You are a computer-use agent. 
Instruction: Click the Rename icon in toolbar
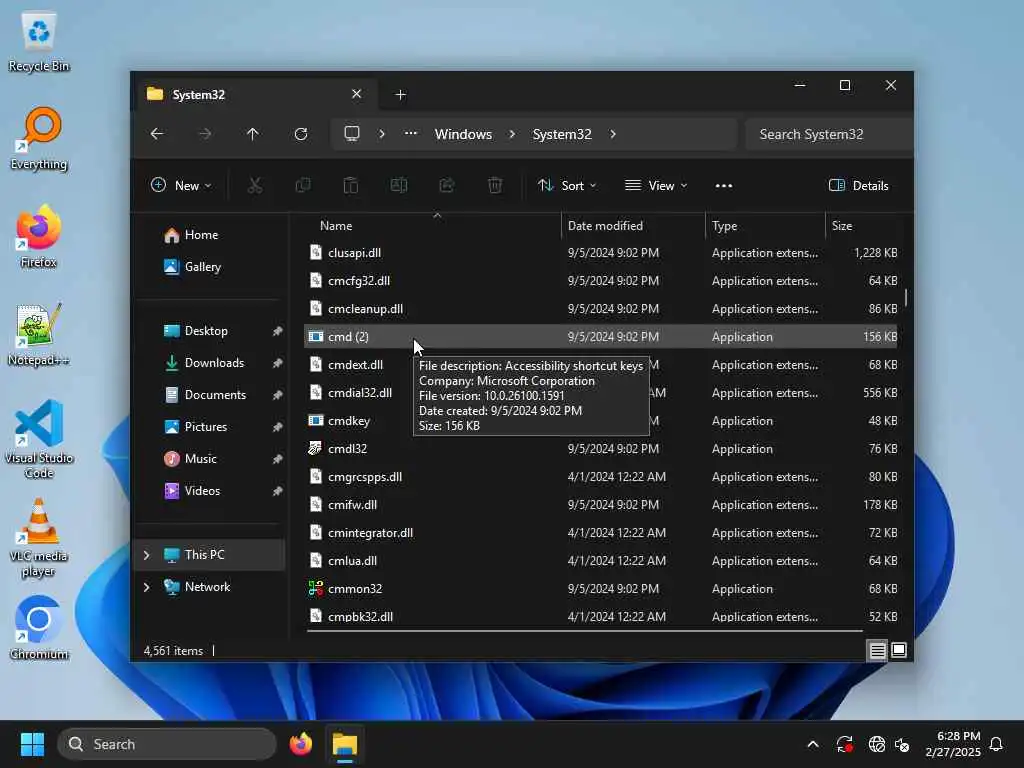point(399,185)
